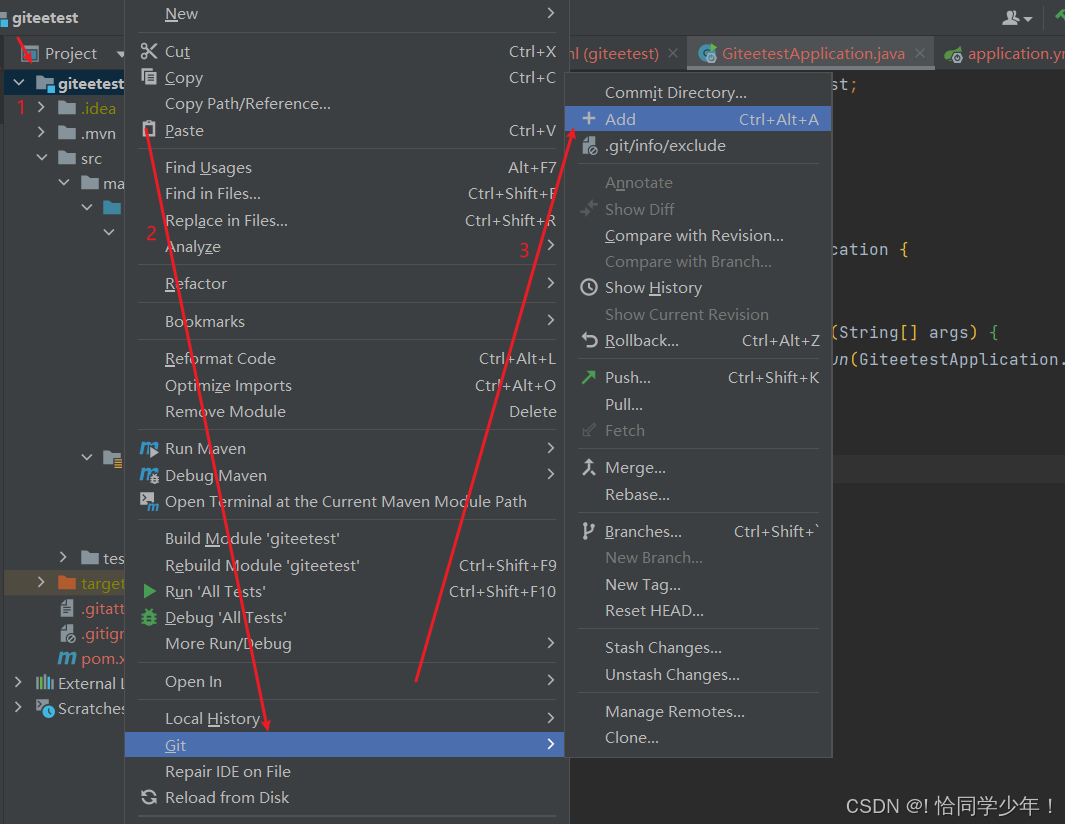Choose Rebuild Module 'giteetest' item
1065x824 pixels.
click(x=346, y=565)
